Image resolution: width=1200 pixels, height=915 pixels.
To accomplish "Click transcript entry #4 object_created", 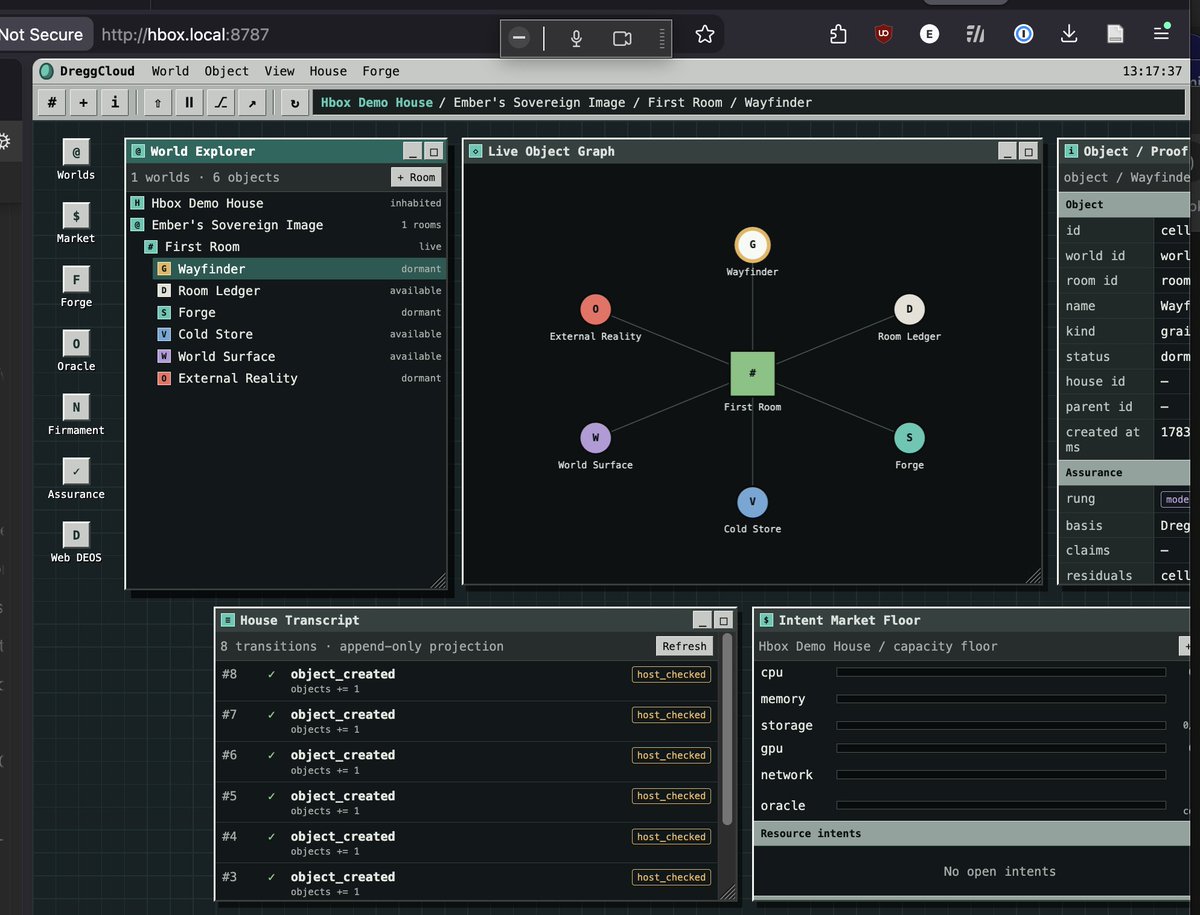I will point(467,843).
